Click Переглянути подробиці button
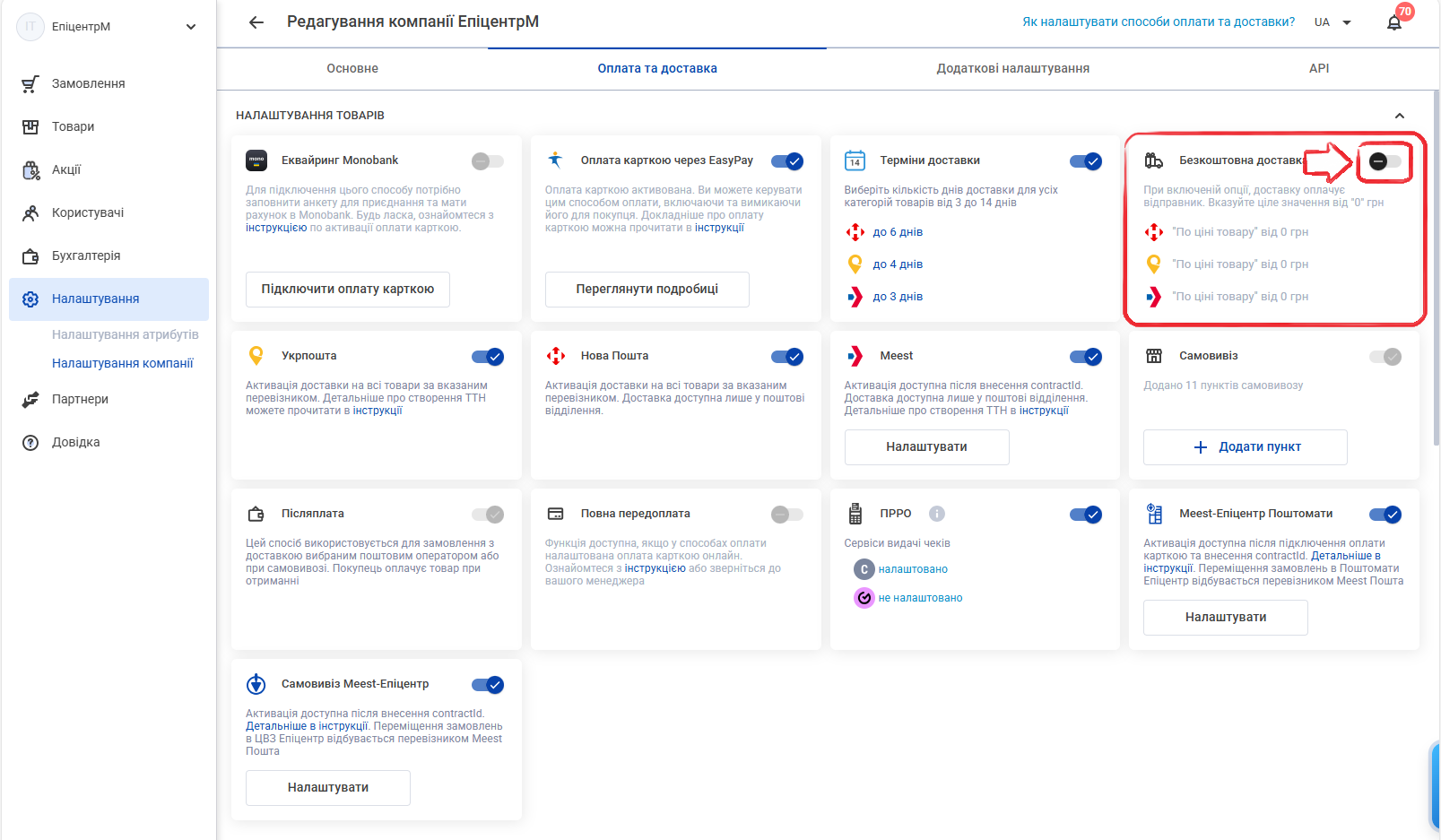This screenshot has width=1441, height=840. click(647, 290)
